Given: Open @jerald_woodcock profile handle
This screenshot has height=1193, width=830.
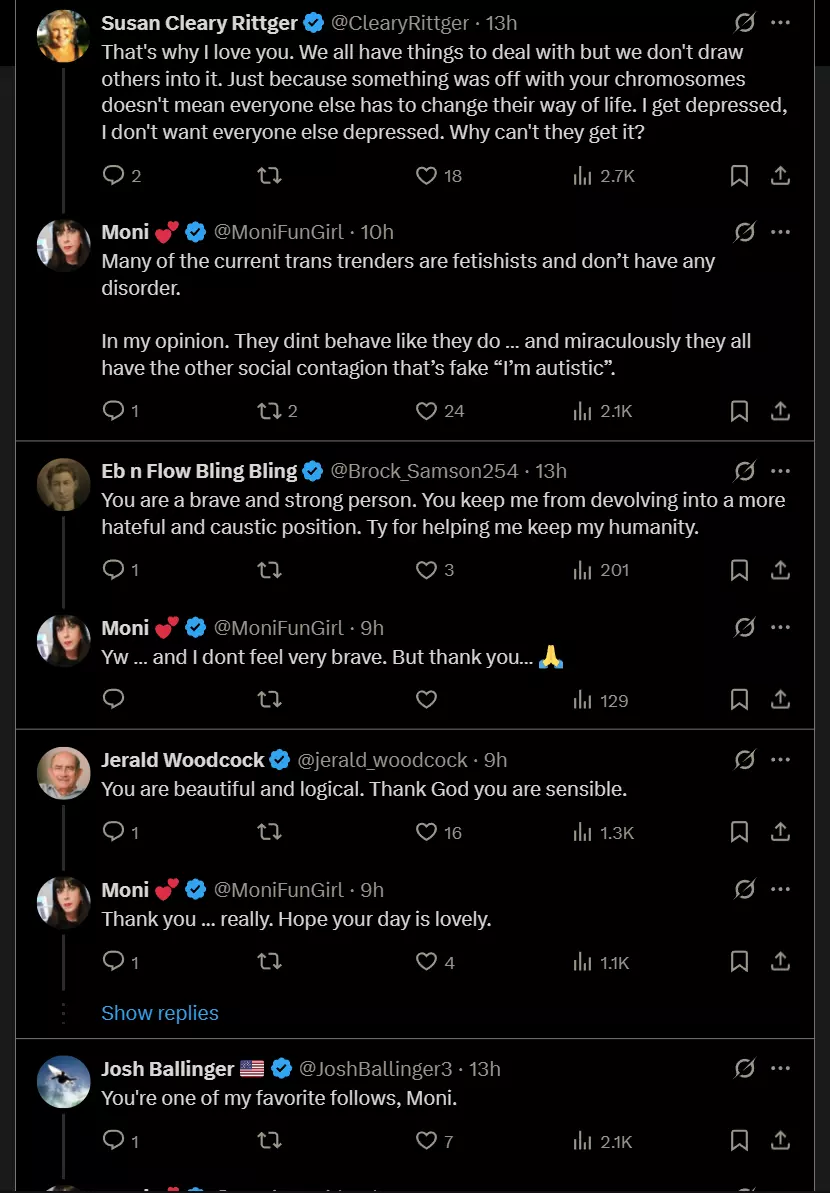Looking at the screenshot, I should (x=382, y=760).
